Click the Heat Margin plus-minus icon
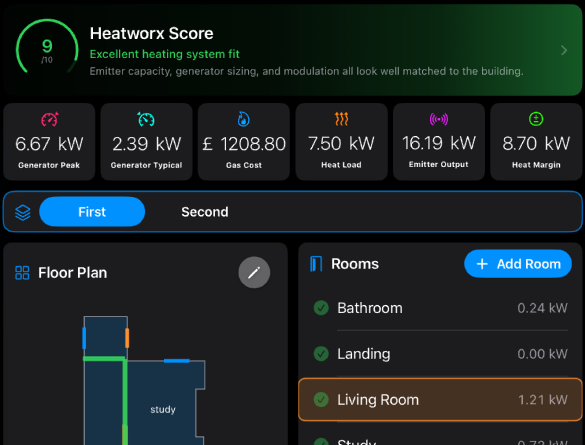Image resolution: width=585 pixels, height=445 pixels. (536, 119)
